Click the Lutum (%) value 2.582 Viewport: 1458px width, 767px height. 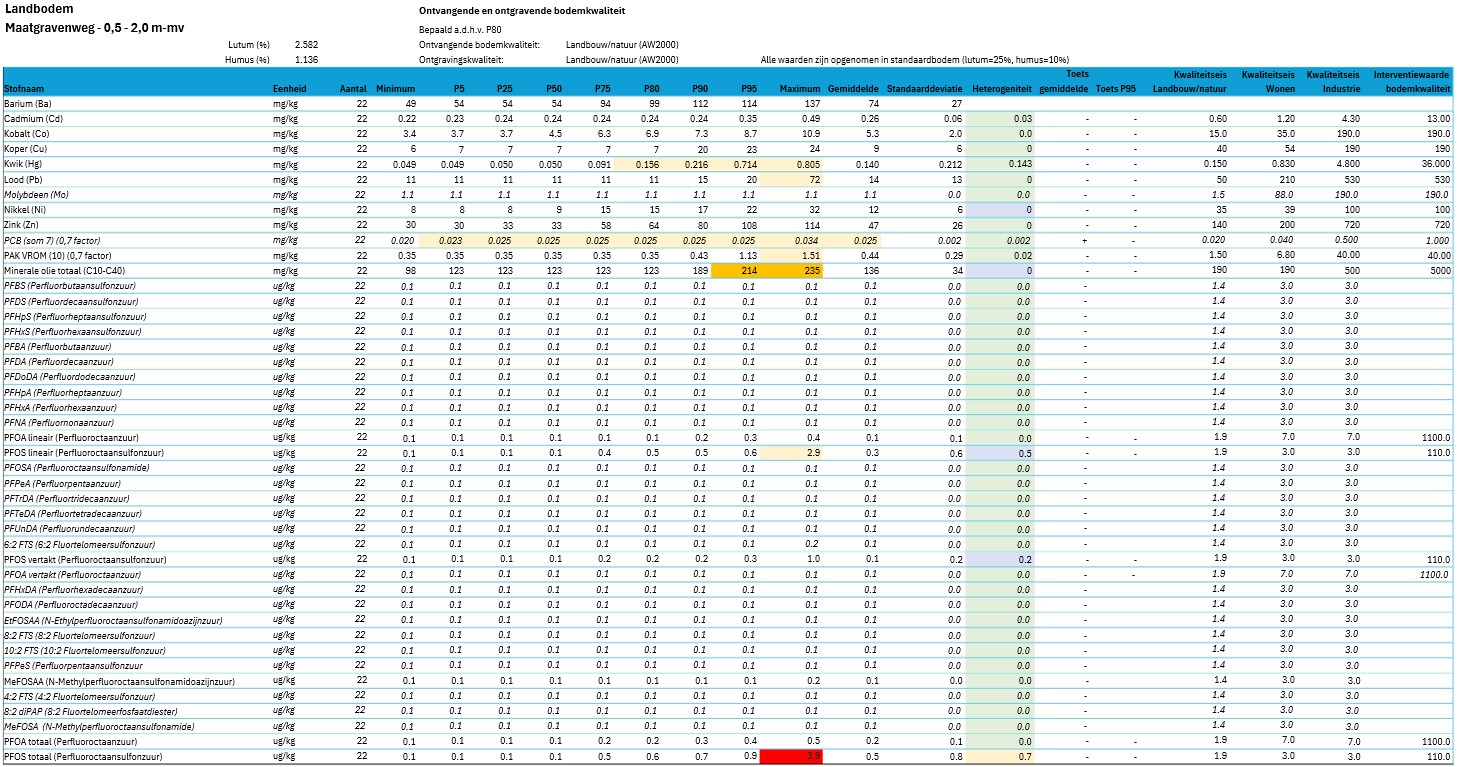click(x=307, y=45)
